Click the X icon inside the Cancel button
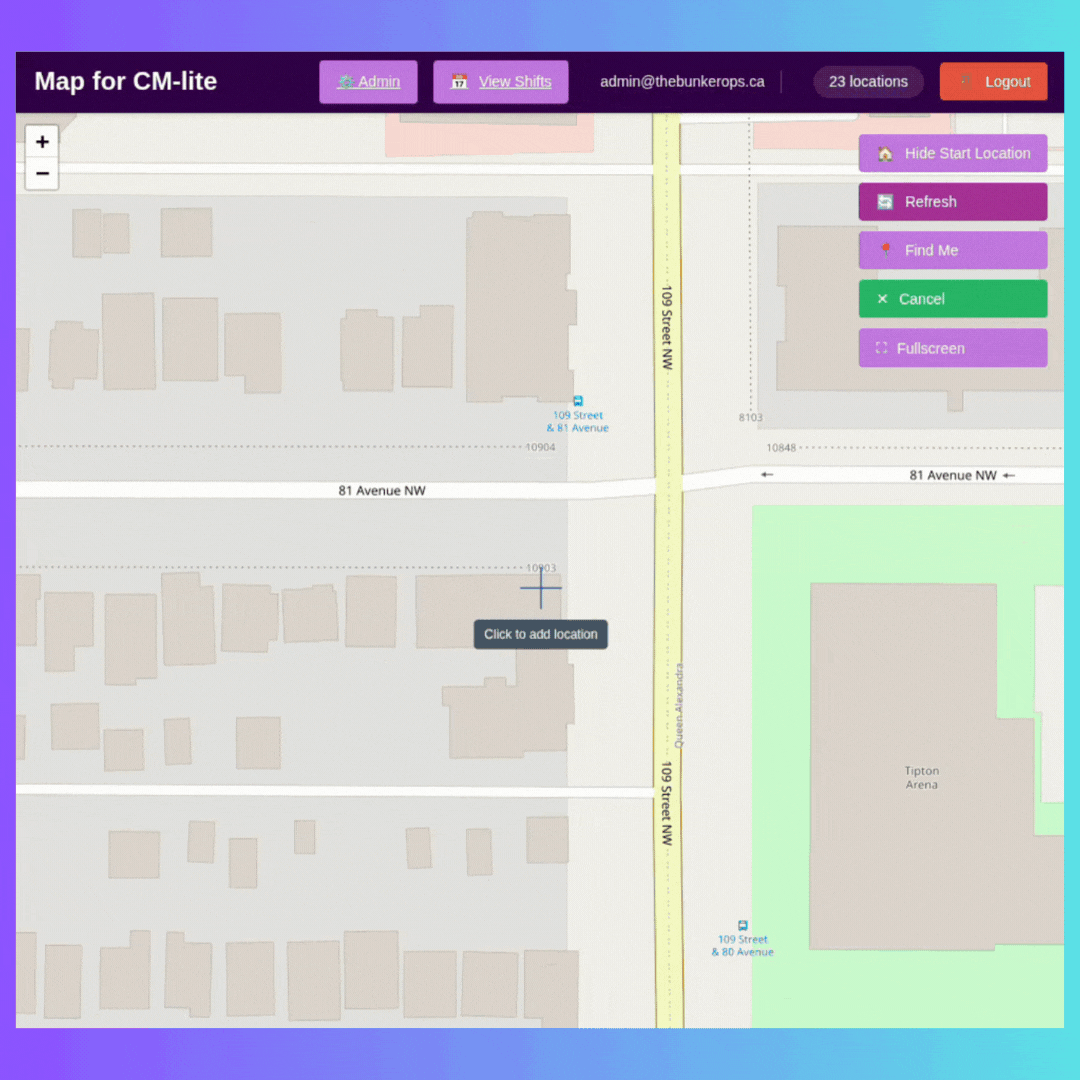Viewport: 1080px width, 1080px height. (x=882, y=298)
